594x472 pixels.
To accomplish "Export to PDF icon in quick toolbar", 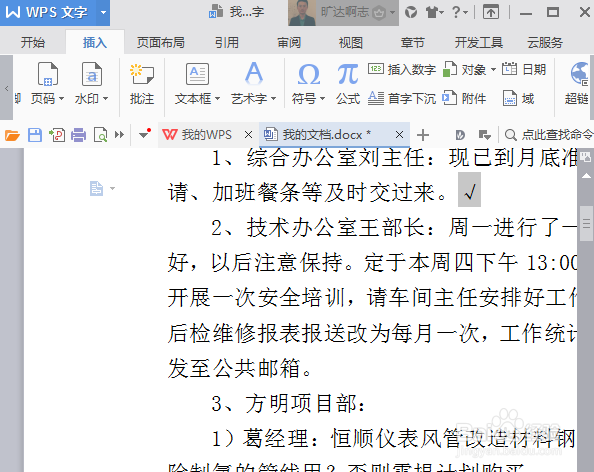I will pos(57,135).
